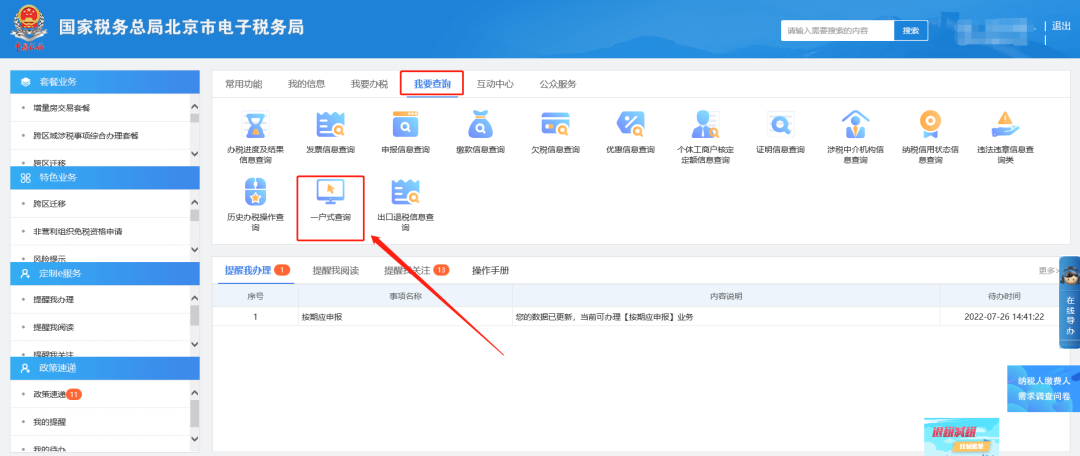Click 退出 link at top right
The image size is (1080, 456).
tap(1061, 26)
